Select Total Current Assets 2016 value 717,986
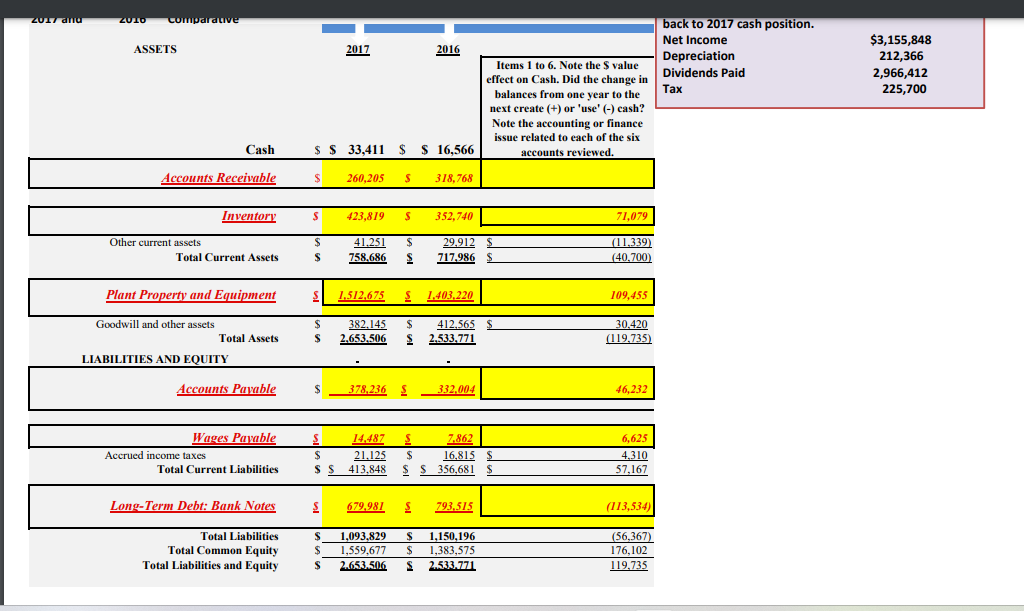1024x611 pixels. tap(456, 257)
